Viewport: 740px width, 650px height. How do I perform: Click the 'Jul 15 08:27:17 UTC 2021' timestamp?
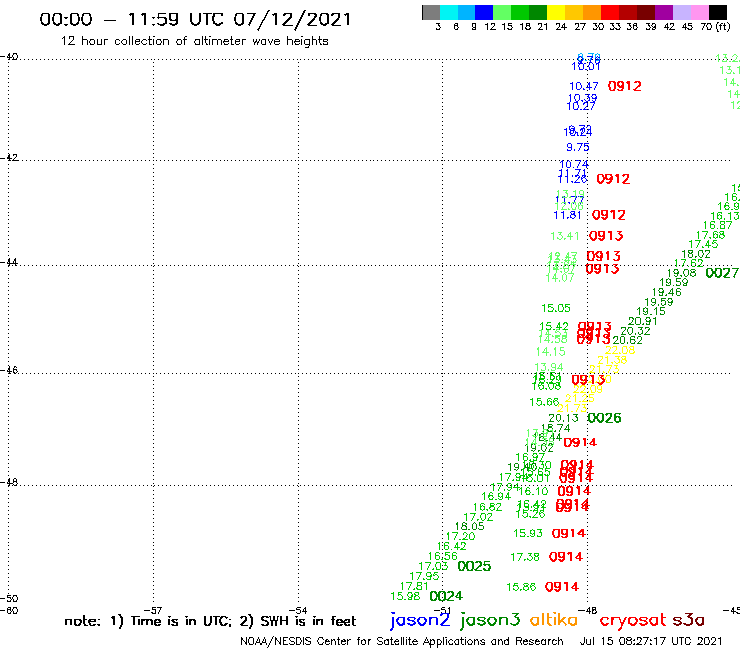tap(651, 641)
